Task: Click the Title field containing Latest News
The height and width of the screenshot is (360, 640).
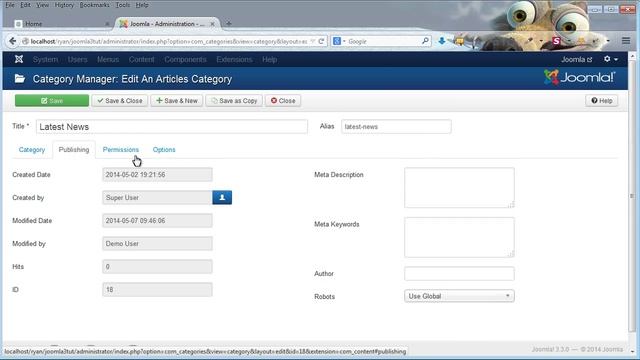Action: point(172,127)
